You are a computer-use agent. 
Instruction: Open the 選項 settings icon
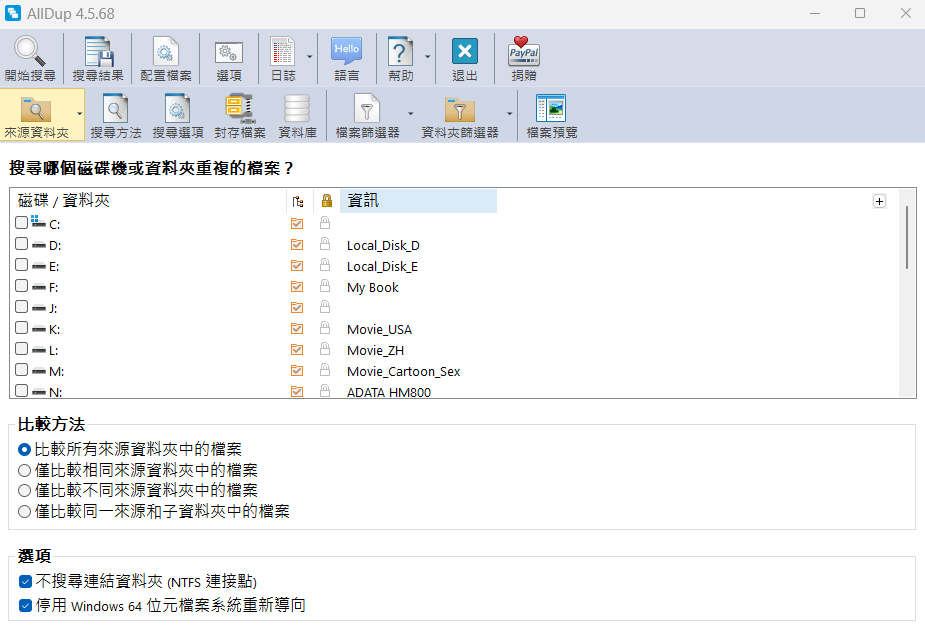point(229,53)
